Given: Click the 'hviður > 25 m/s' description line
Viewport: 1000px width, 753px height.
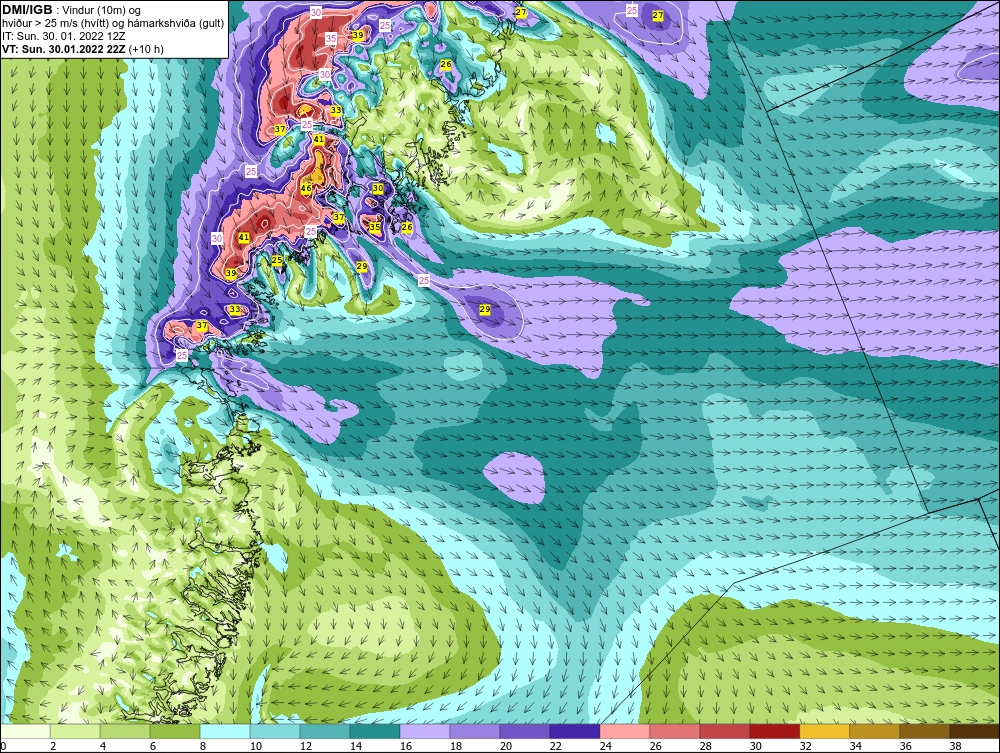Looking at the screenshot, I should pos(114,24).
